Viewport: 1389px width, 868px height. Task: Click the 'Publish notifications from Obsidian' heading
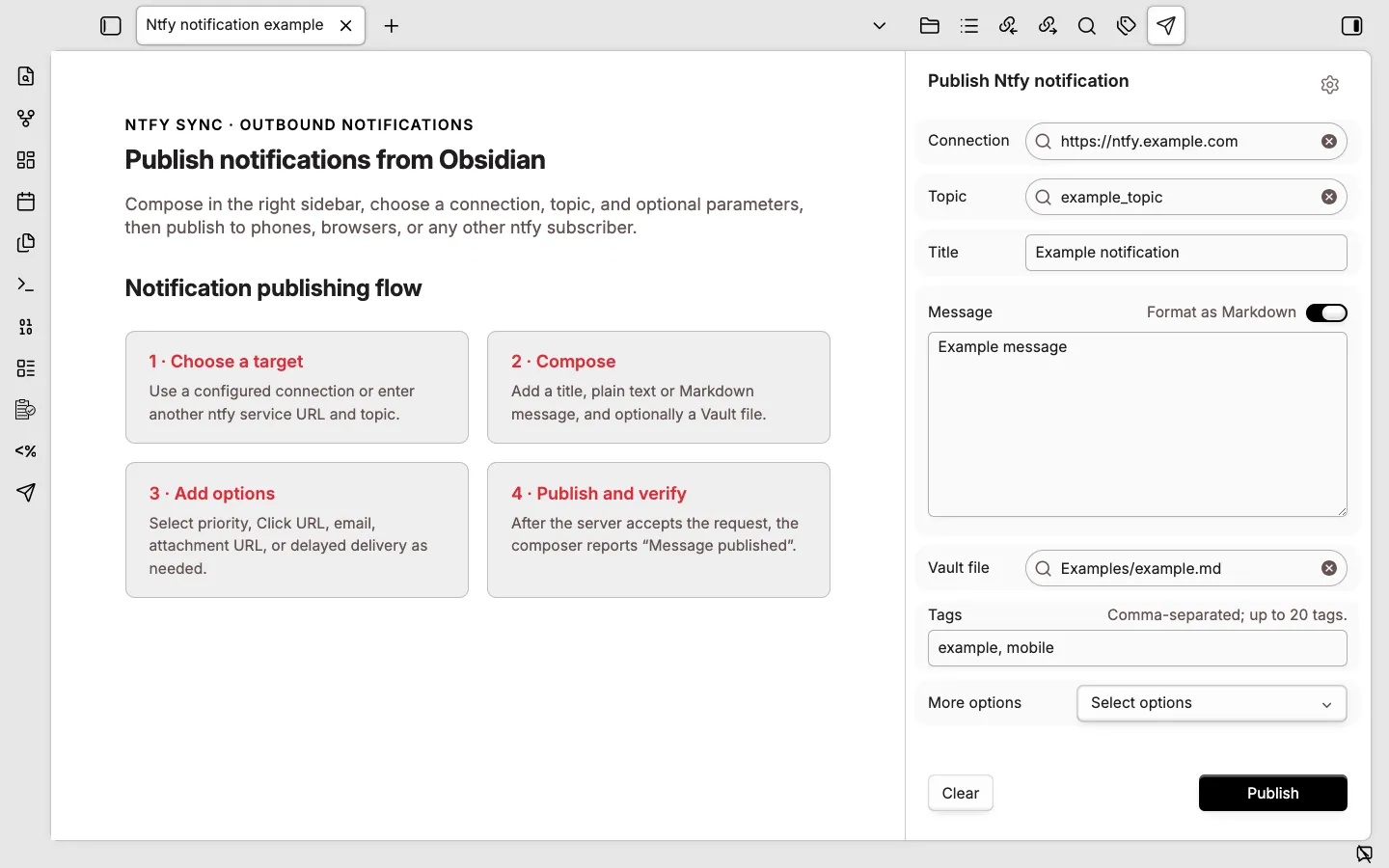[x=336, y=160]
